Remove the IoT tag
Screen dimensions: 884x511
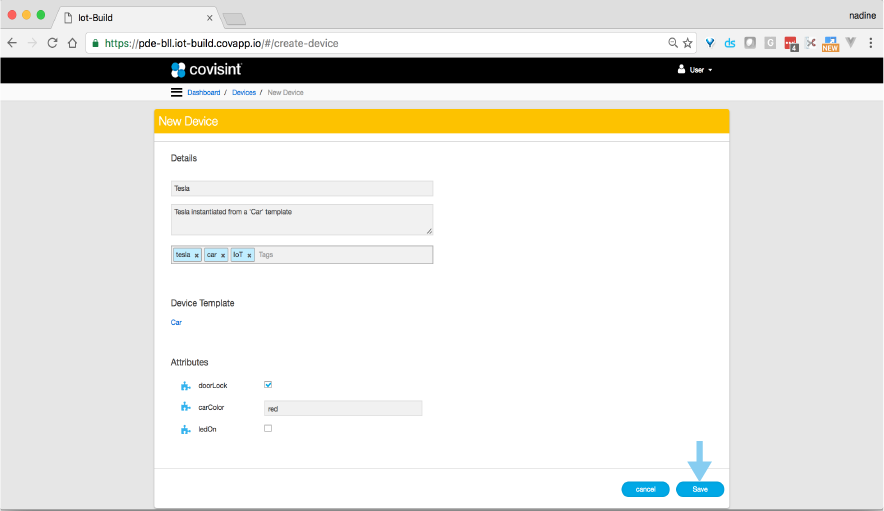tap(249, 256)
